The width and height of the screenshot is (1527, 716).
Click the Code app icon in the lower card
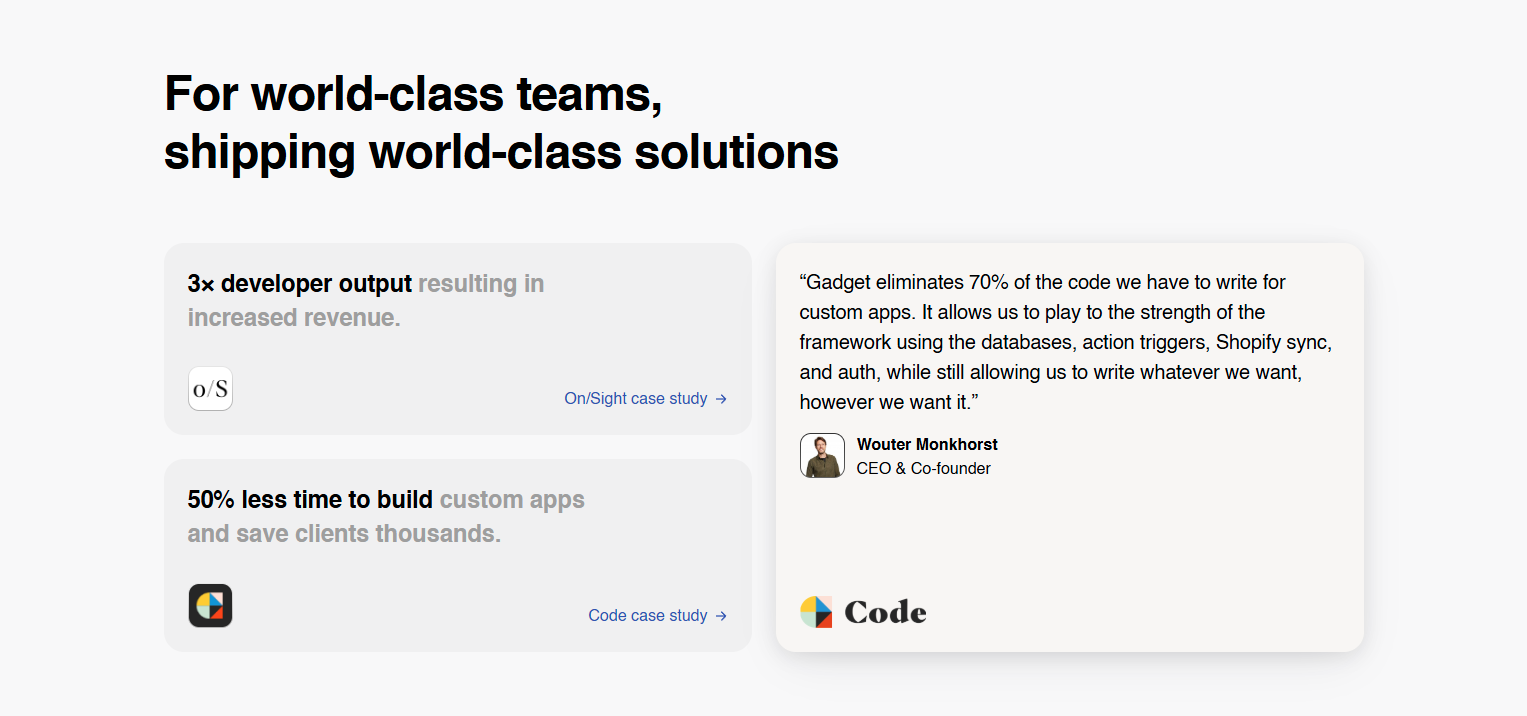[210, 605]
